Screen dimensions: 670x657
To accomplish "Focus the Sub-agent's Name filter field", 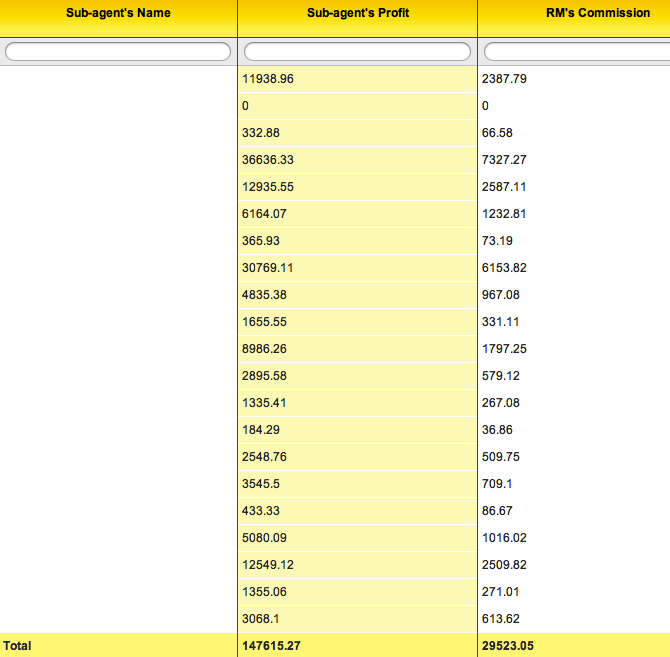I will (x=118, y=51).
